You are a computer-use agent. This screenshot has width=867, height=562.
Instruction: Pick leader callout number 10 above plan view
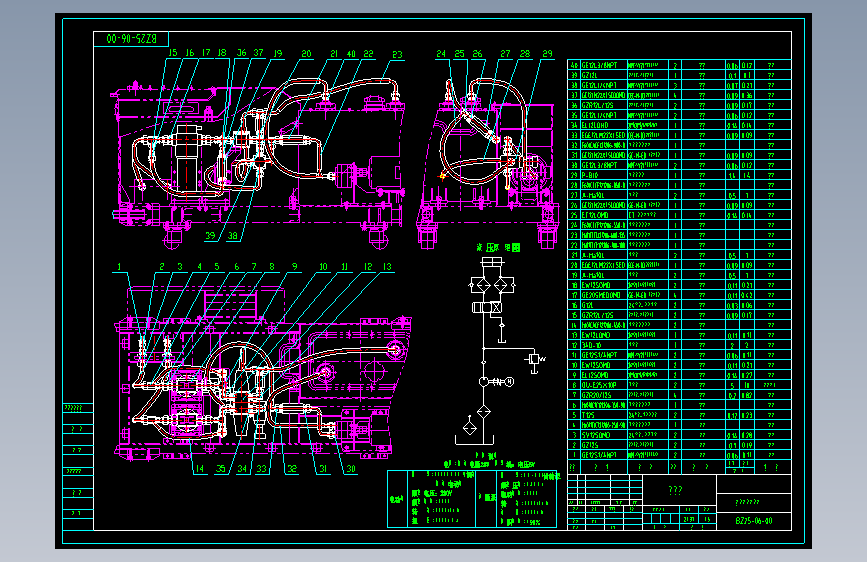coord(323,267)
